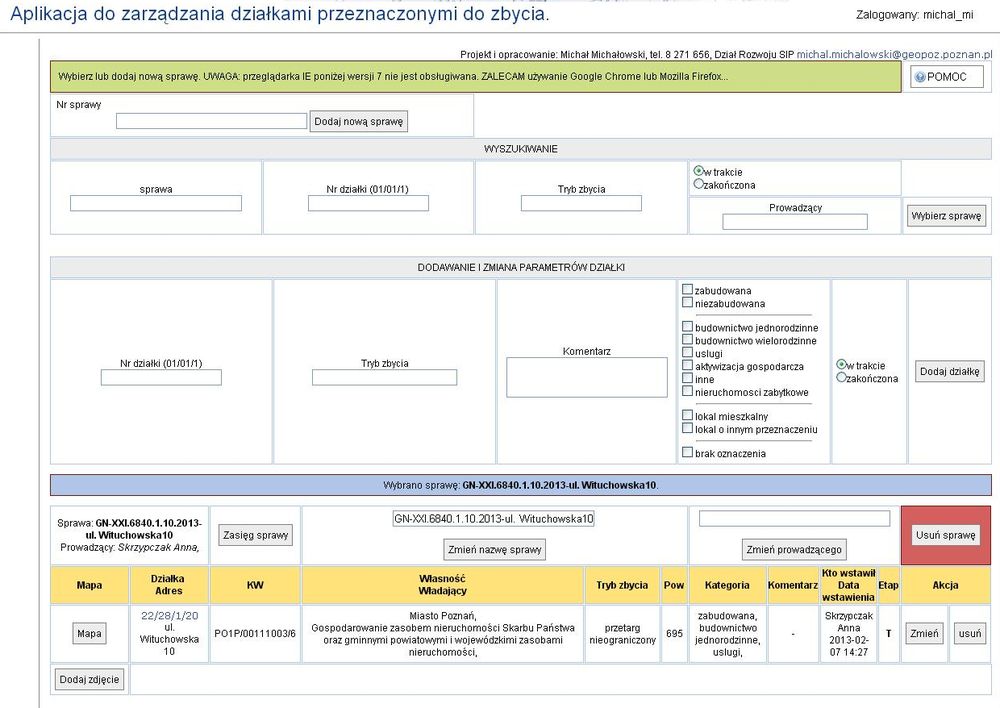Select 'zakończona' radio in search section
This screenshot has height=708, width=1000.
pyautogui.click(x=698, y=185)
